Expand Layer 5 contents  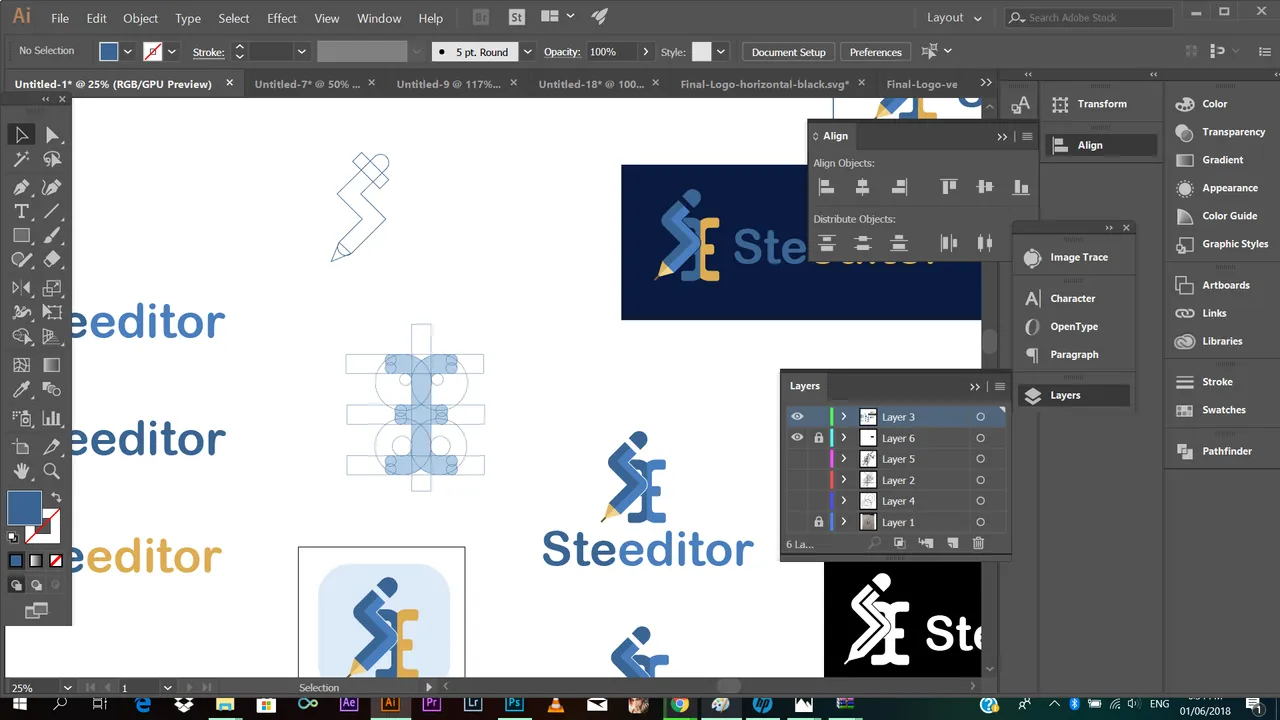coord(844,459)
